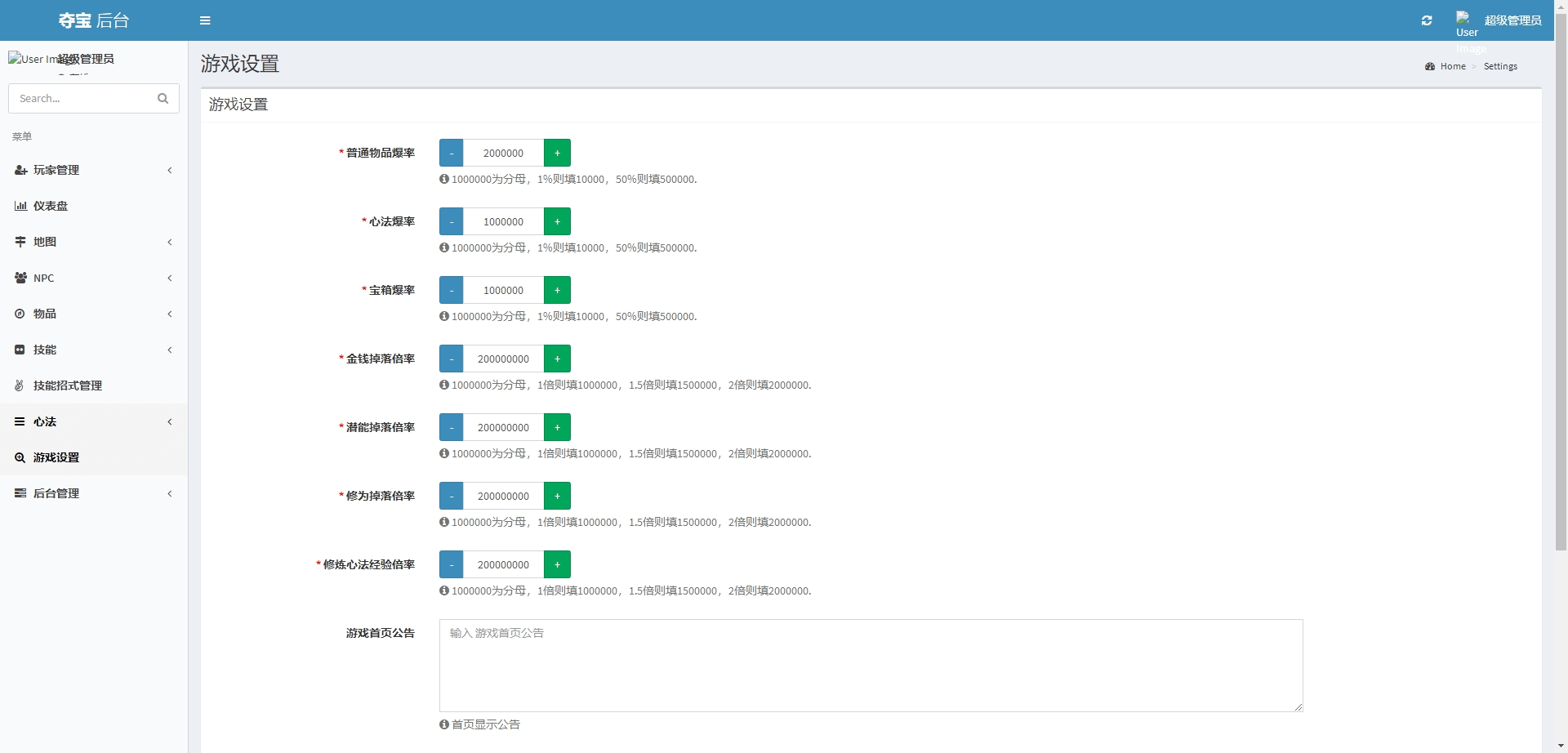Expand the 后台管理 chevron
1568x753 pixels.
pos(170,493)
